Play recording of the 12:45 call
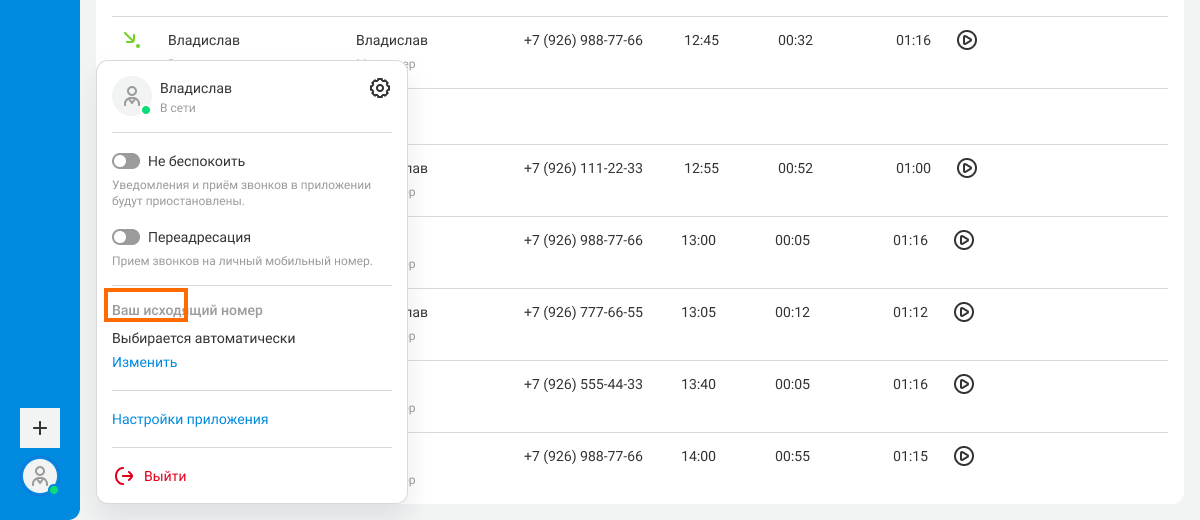Viewport: 1200px width, 520px height. 966,40
